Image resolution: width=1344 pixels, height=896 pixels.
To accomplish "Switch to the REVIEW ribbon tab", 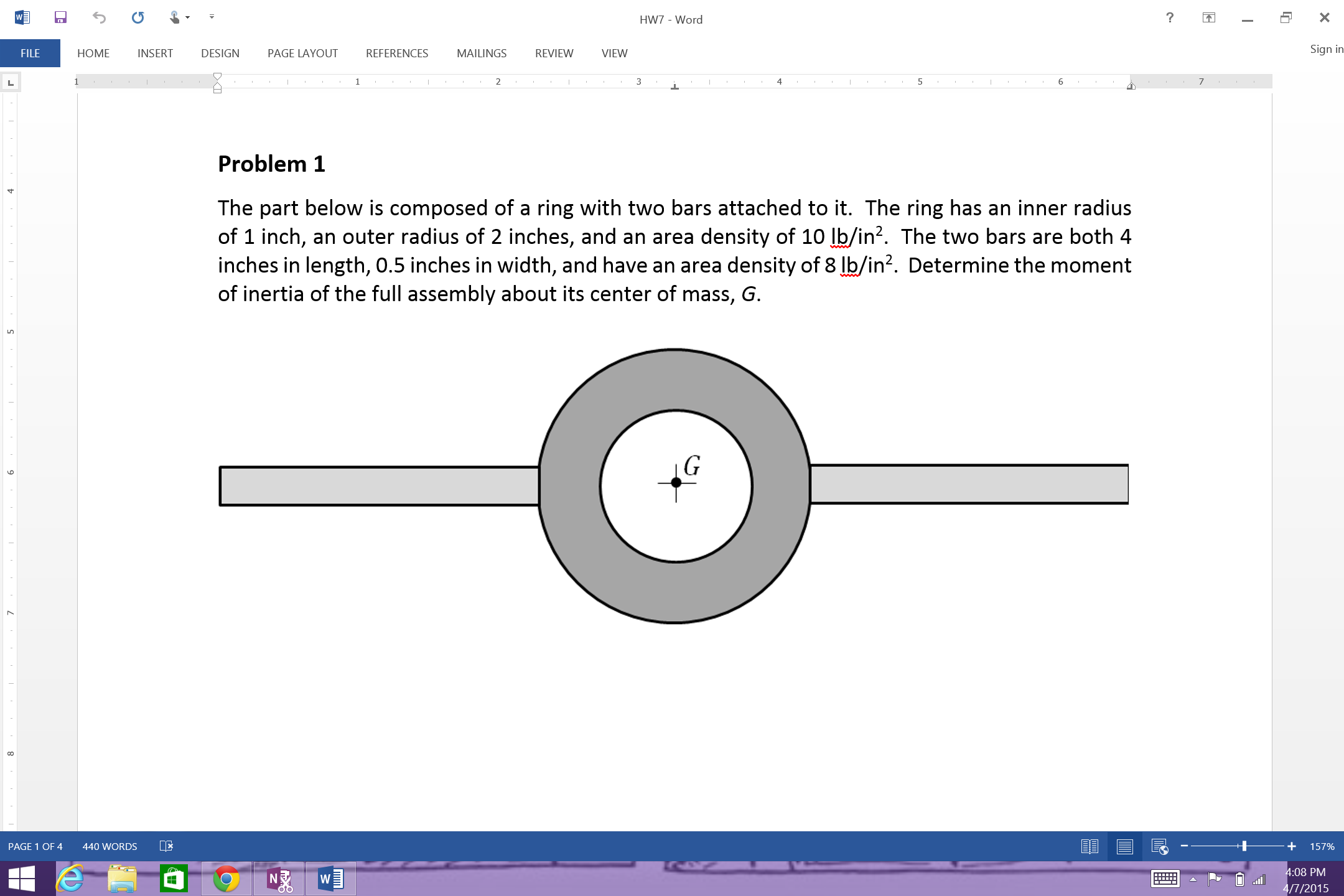I will point(554,53).
